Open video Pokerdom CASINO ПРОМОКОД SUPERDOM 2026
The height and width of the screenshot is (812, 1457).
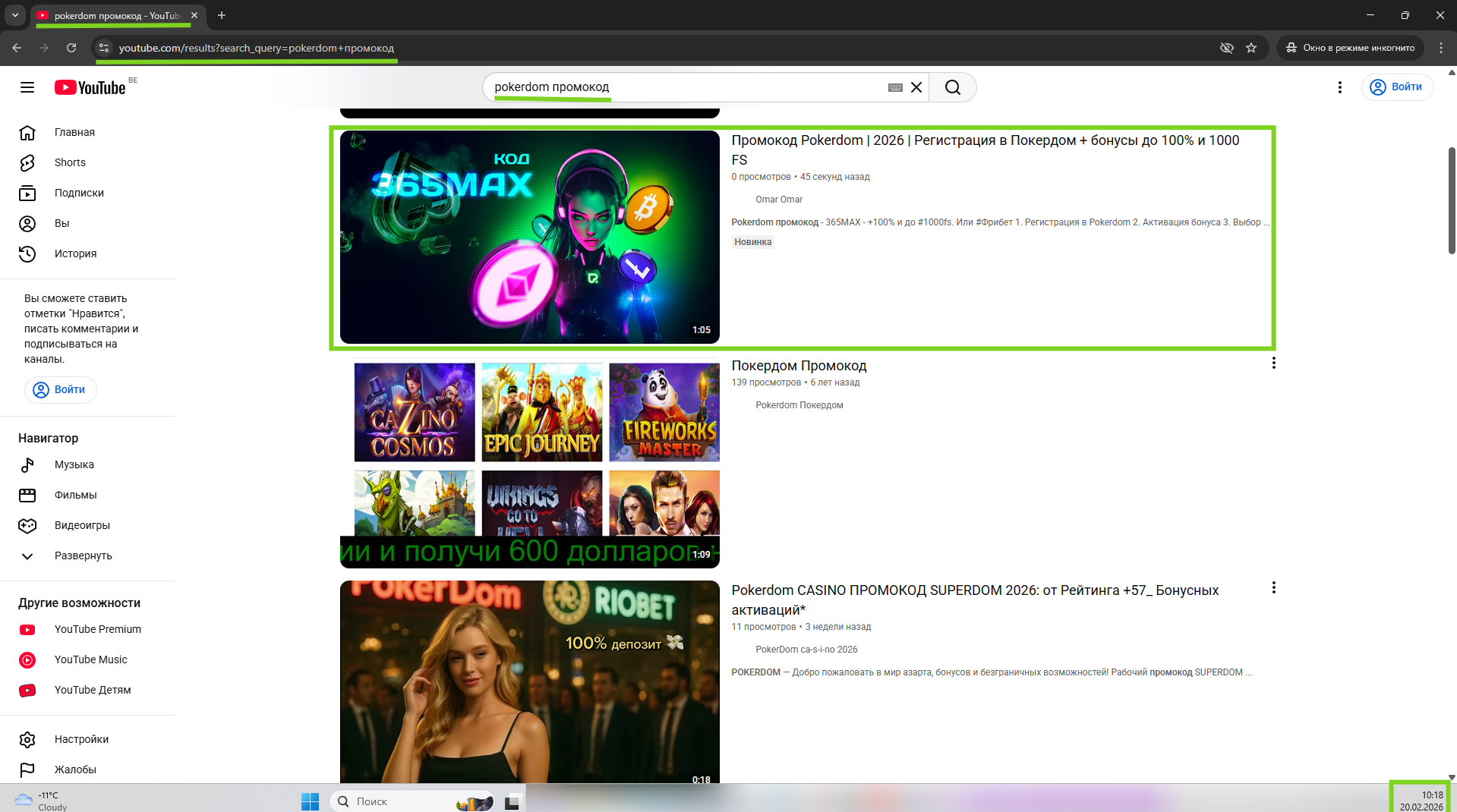[x=975, y=600]
